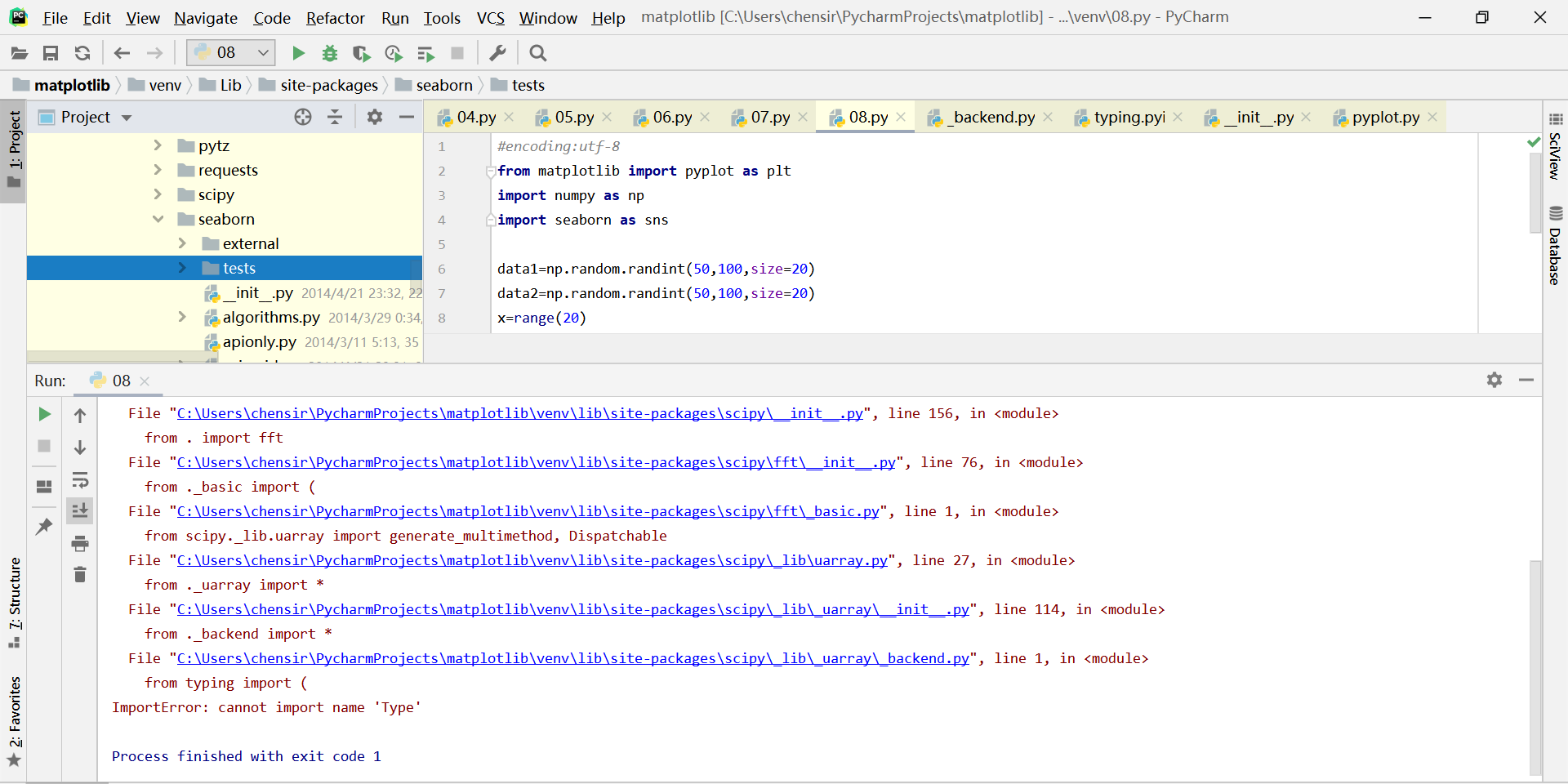This screenshot has height=784, width=1568.
Task: Click the site-packages breadcrumb
Action: coord(319,85)
